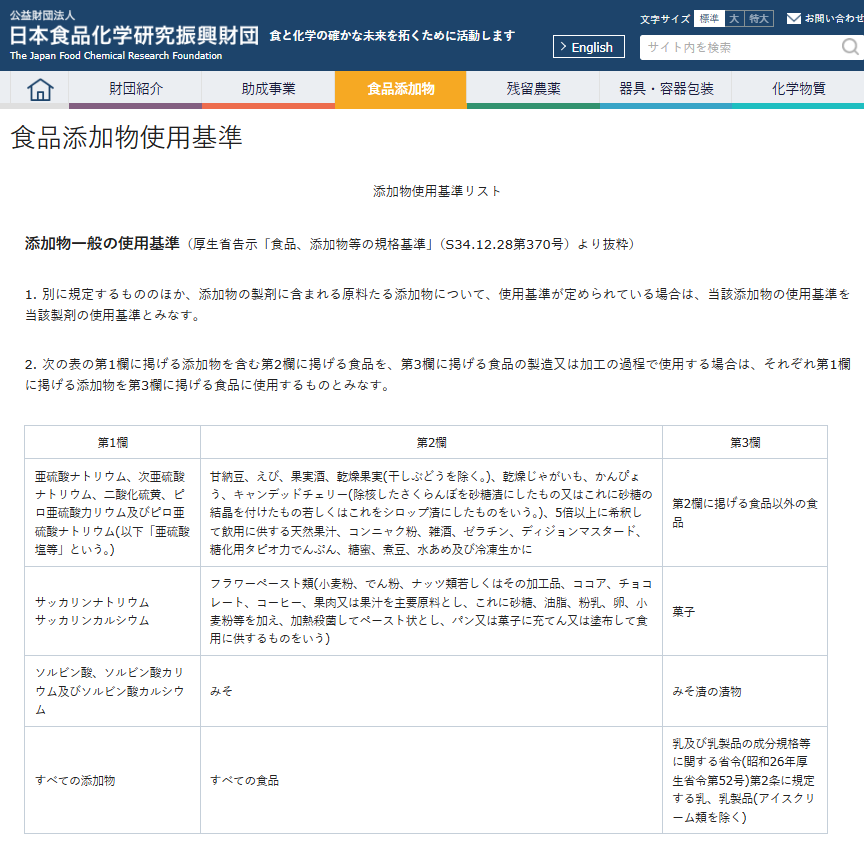Screen dimensions: 864x853
Task: Click the 文字サイズ label
Action: [x=665, y=19]
